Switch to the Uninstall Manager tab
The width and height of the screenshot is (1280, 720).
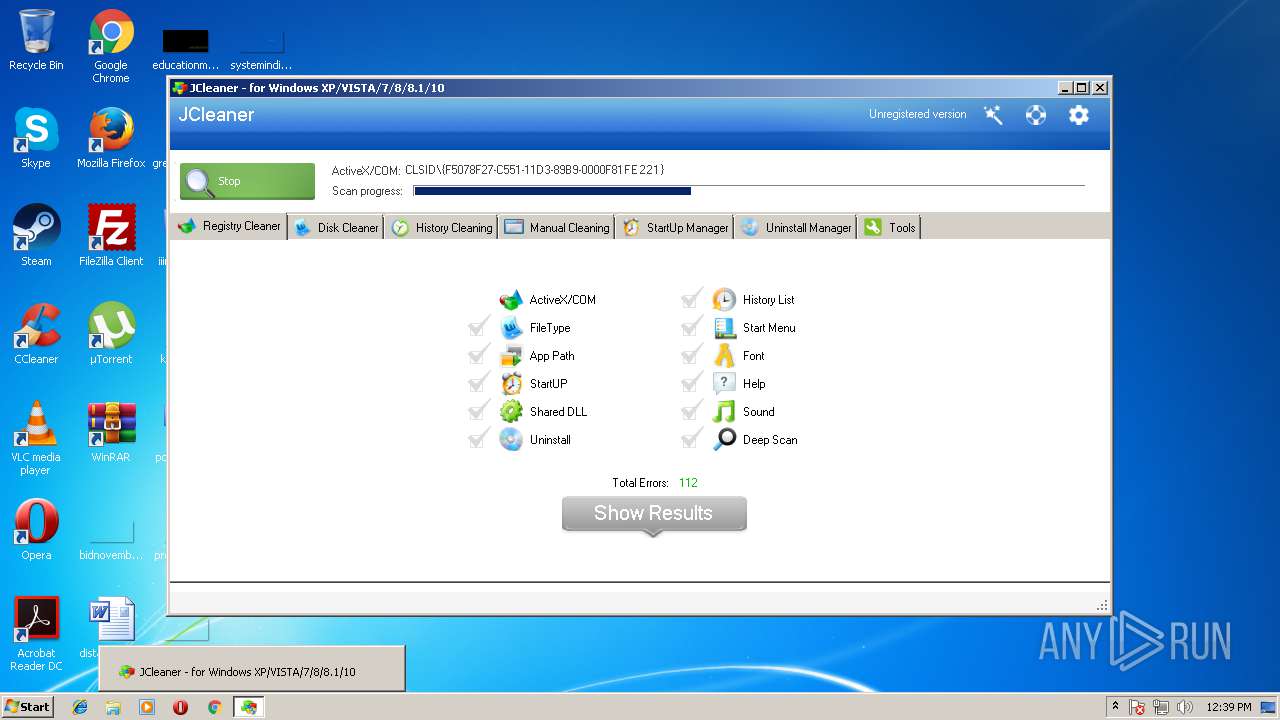pos(796,228)
